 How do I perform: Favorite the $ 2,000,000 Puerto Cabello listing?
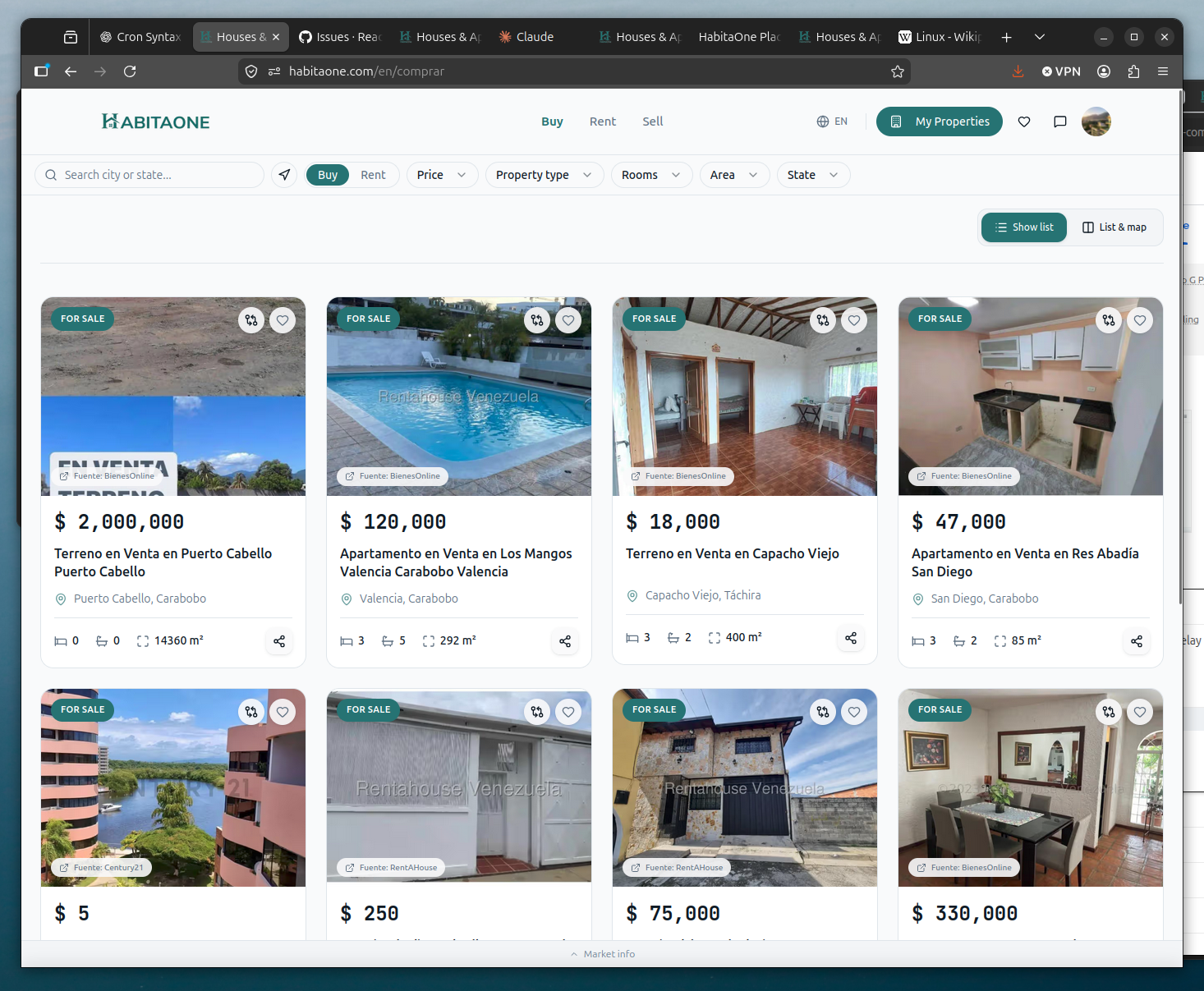pos(283,320)
